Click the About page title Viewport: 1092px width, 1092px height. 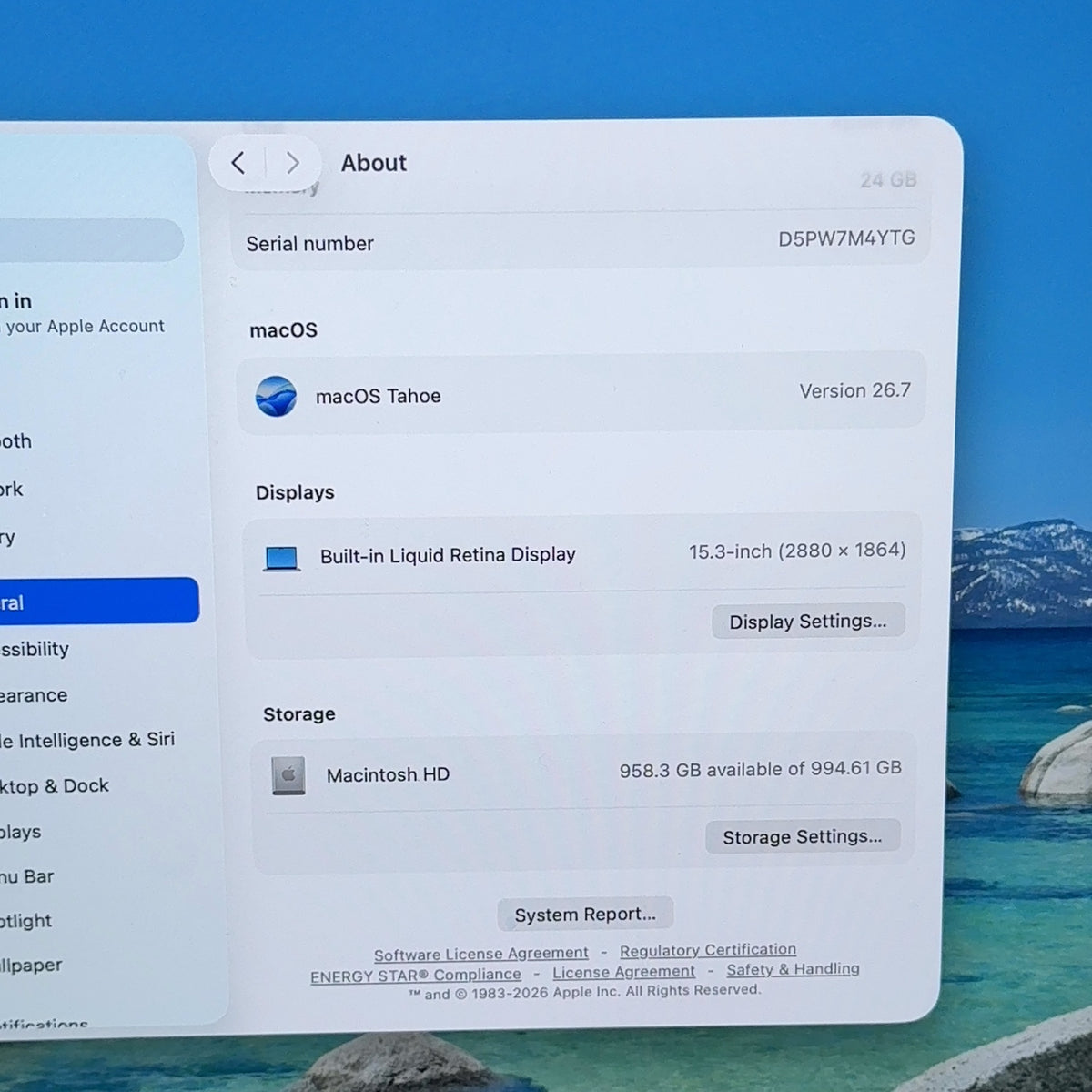pyautogui.click(x=373, y=163)
